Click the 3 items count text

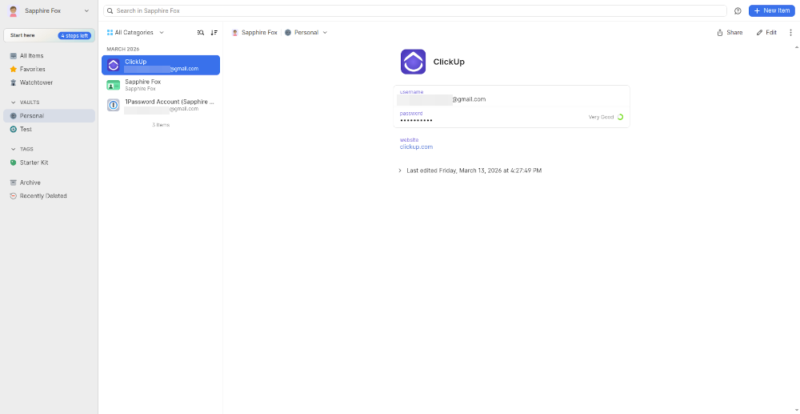point(161,125)
